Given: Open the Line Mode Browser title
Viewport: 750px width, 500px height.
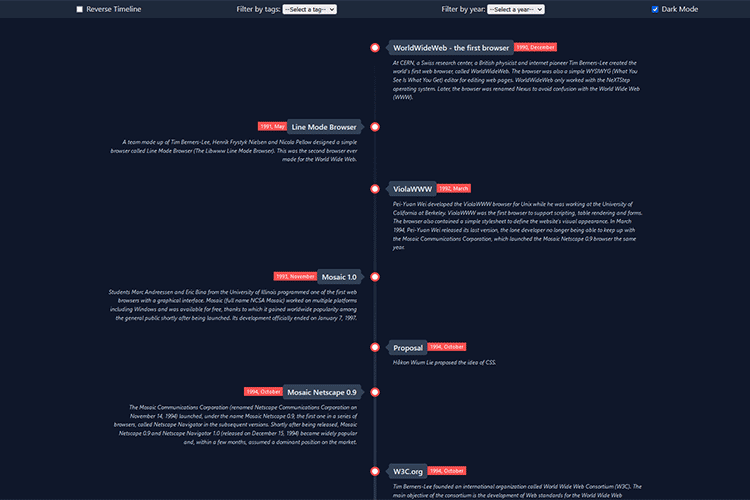Looking at the screenshot, I should [324, 127].
